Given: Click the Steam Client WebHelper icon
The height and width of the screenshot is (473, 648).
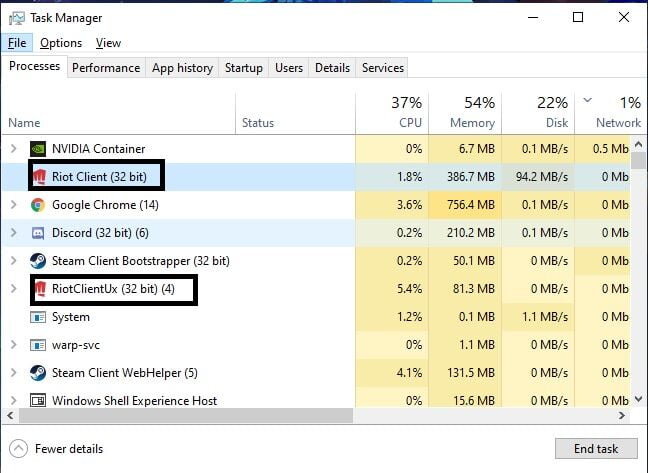Looking at the screenshot, I should tap(38, 373).
